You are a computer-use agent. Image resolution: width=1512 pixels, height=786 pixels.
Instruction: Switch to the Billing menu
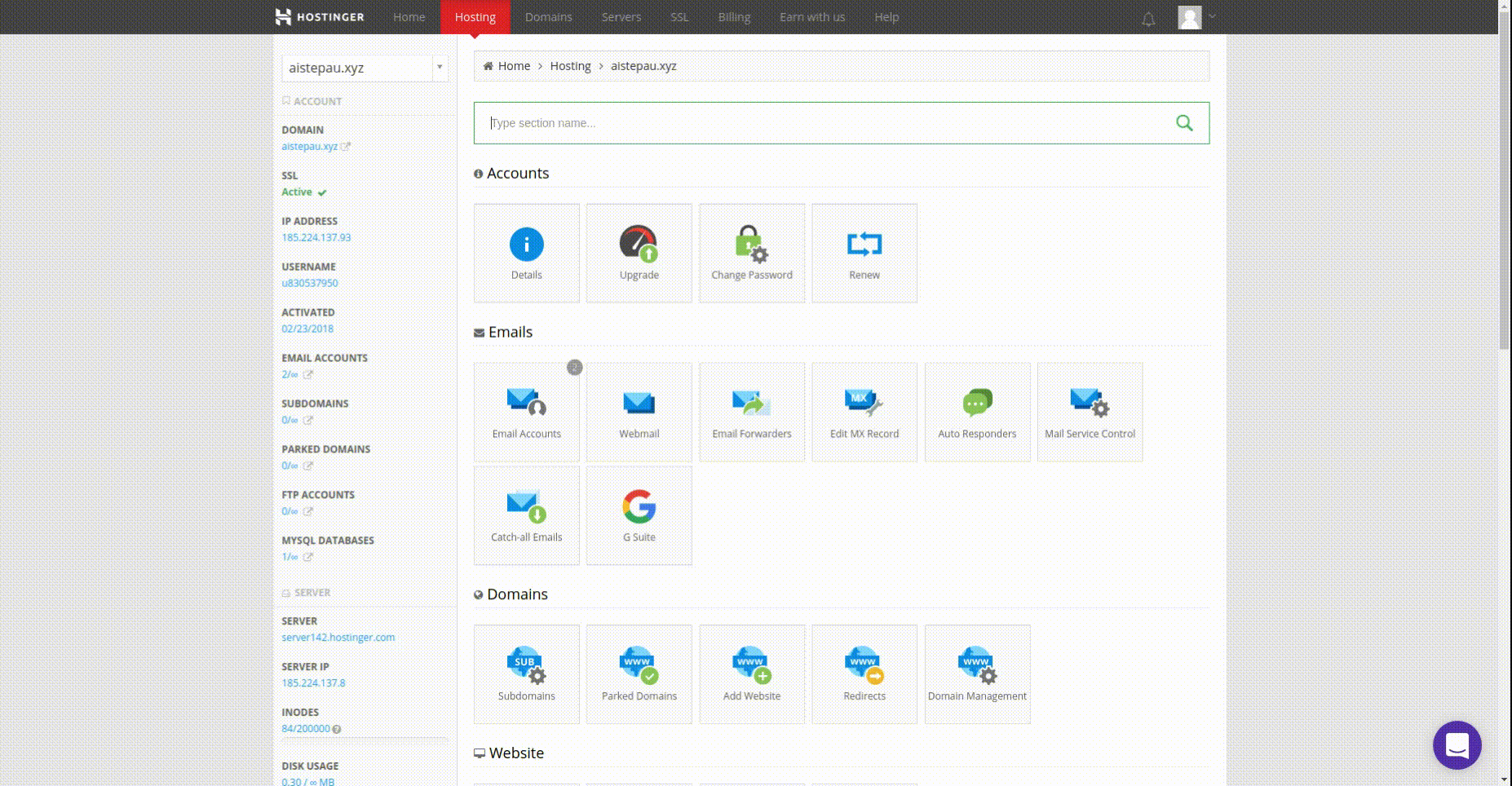point(733,16)
